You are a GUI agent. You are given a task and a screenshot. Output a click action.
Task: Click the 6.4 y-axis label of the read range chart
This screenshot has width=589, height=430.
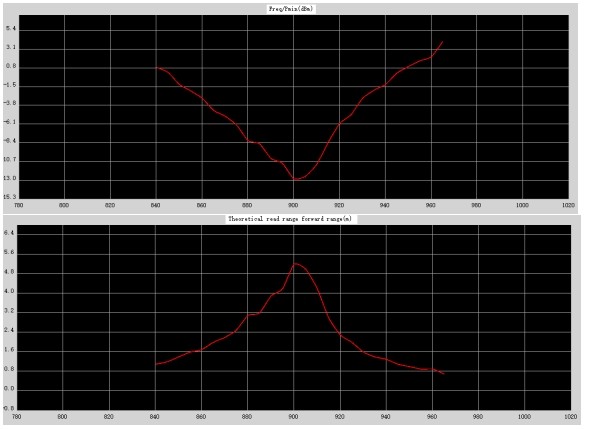pyautogui.click(x=9, y=233)
